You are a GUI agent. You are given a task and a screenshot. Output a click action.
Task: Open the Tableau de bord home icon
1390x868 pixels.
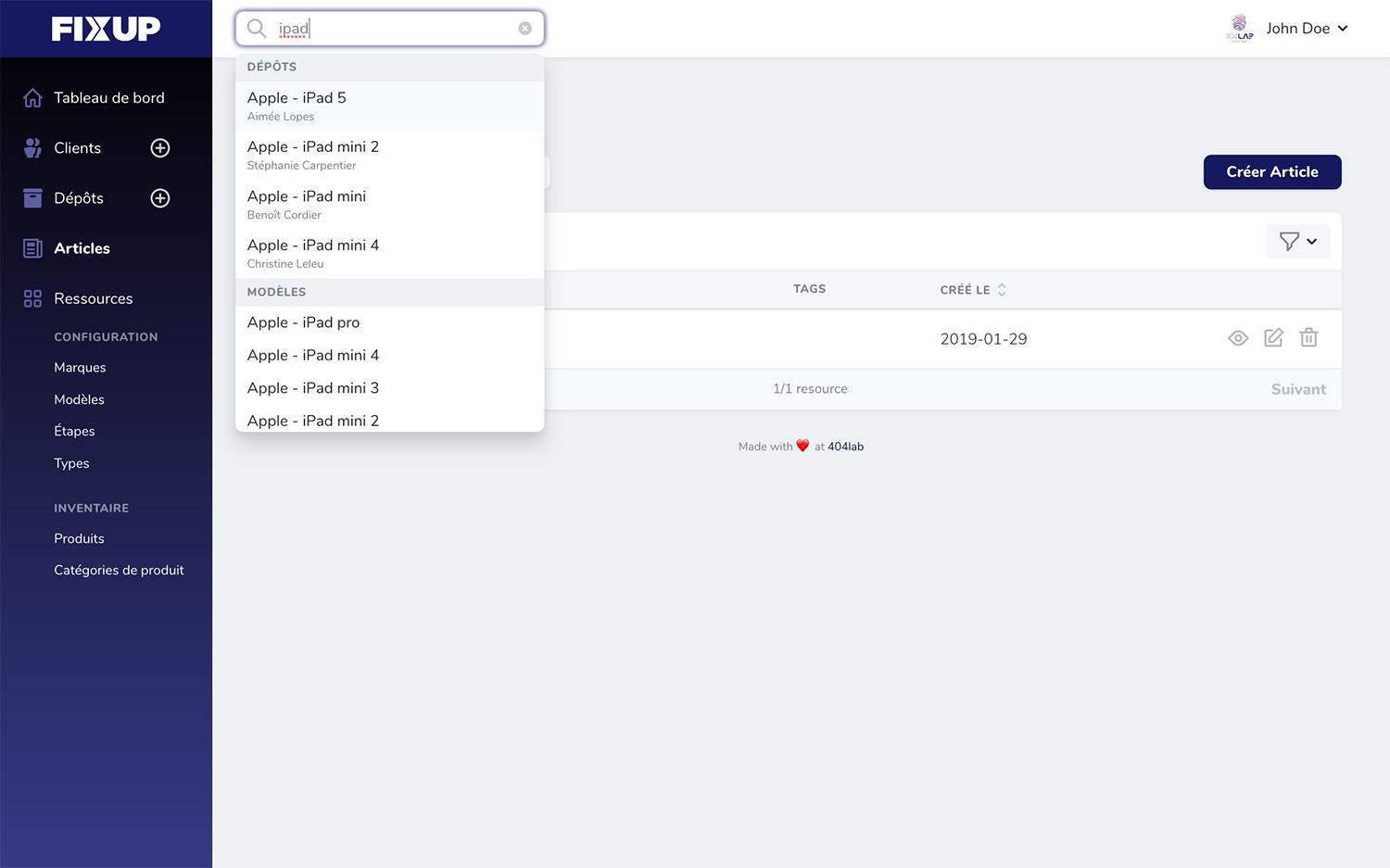point(32,98)
